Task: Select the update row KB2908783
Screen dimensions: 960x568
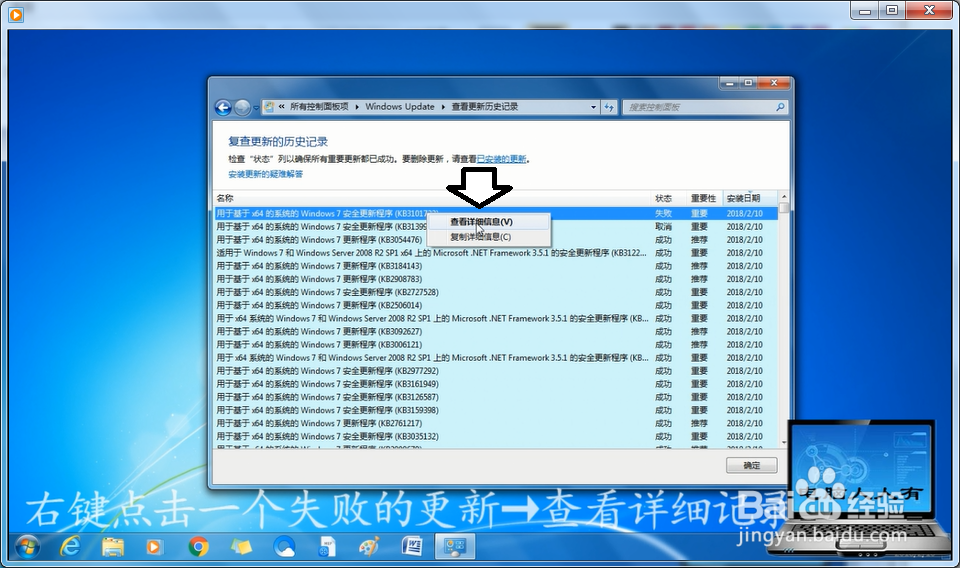Action: 496,279
